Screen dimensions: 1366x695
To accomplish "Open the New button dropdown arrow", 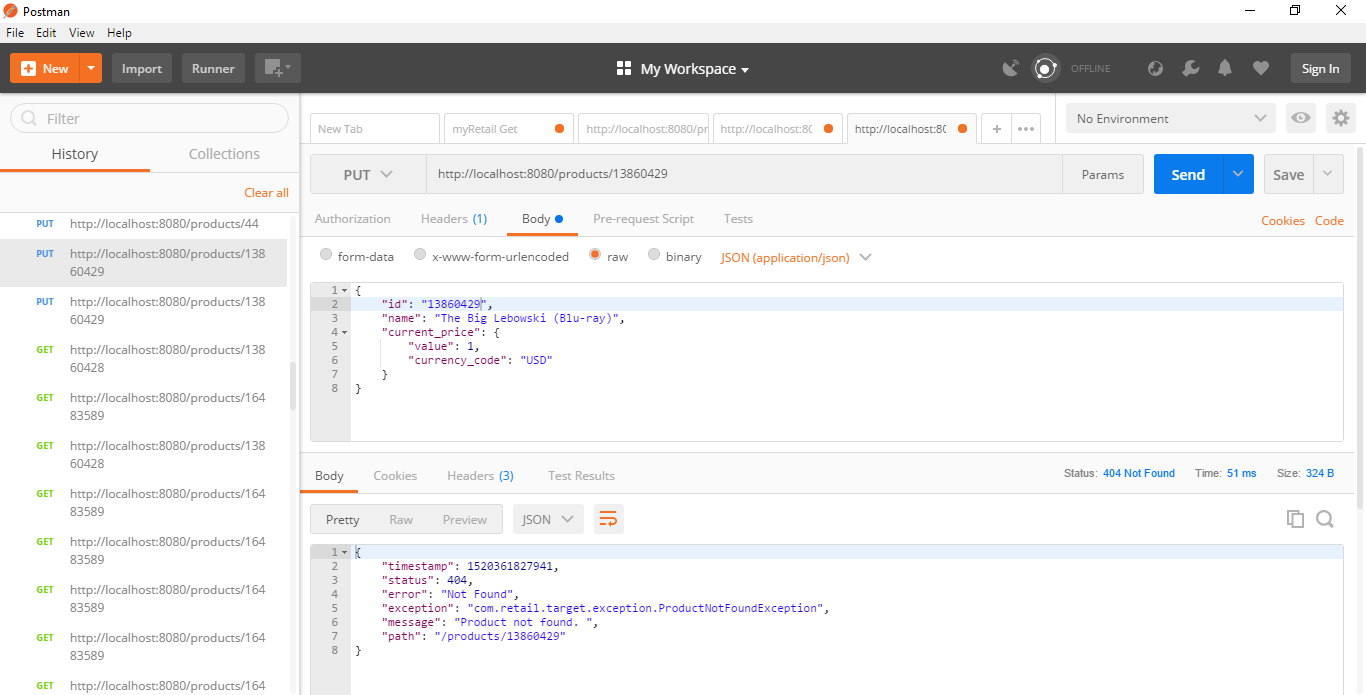I will pos(91,69).
